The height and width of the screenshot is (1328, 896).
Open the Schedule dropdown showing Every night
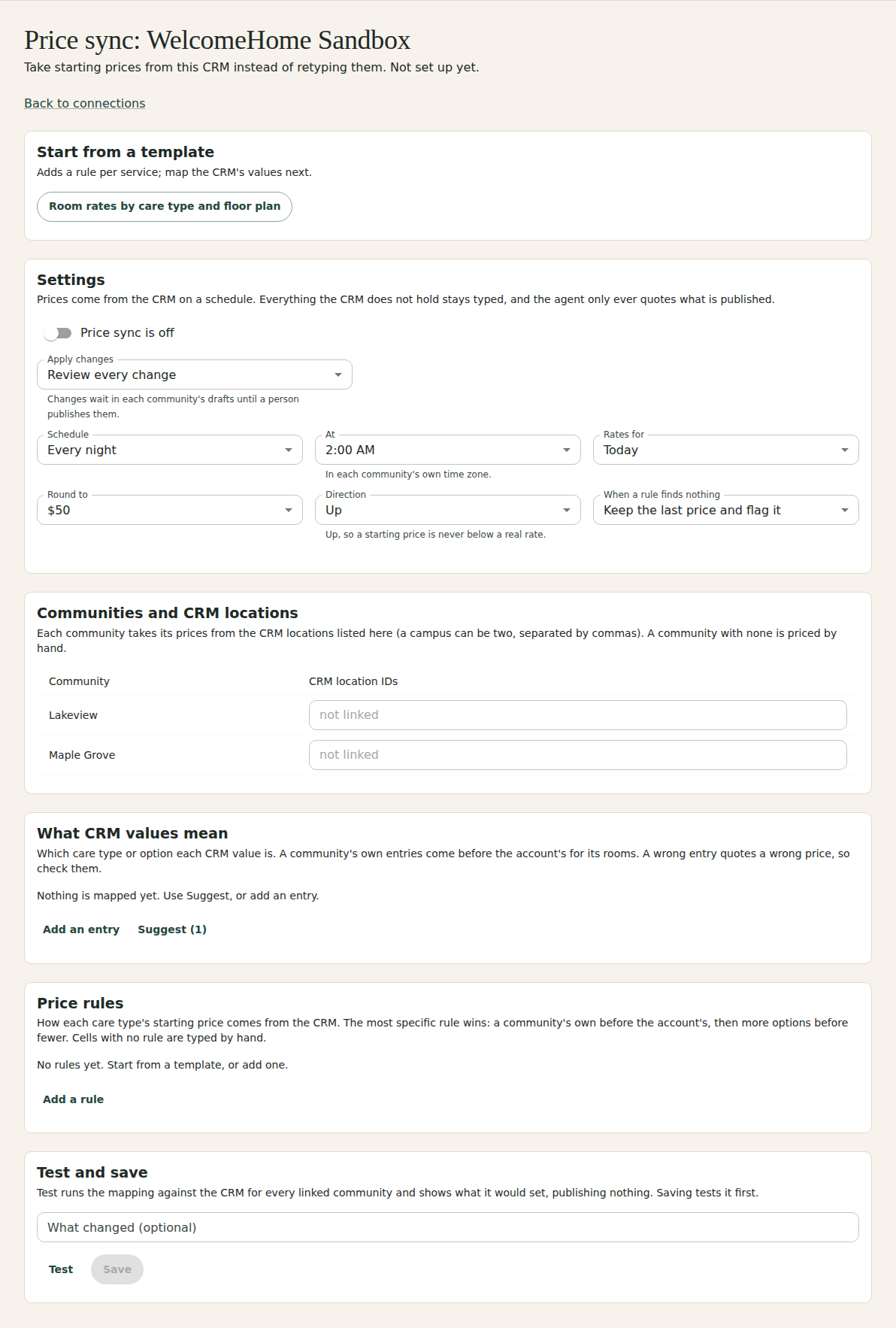tap(170, 450)
